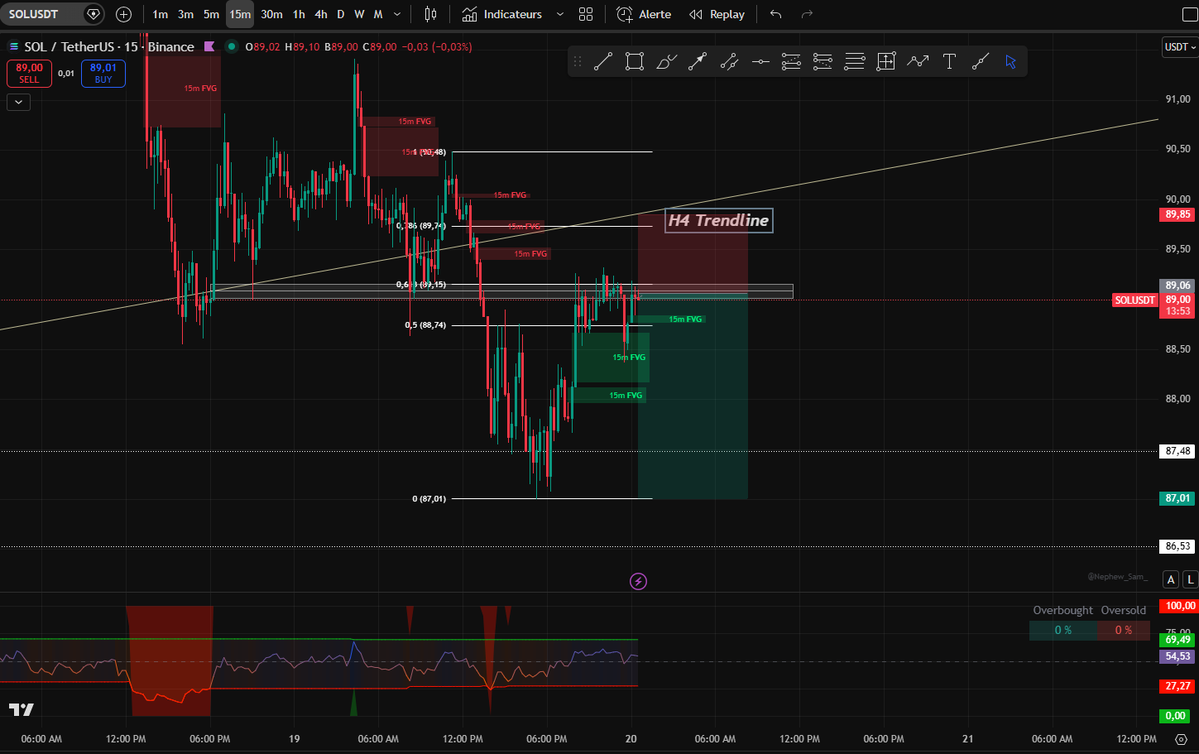Select the arrow drawing tool

point(697,62)
